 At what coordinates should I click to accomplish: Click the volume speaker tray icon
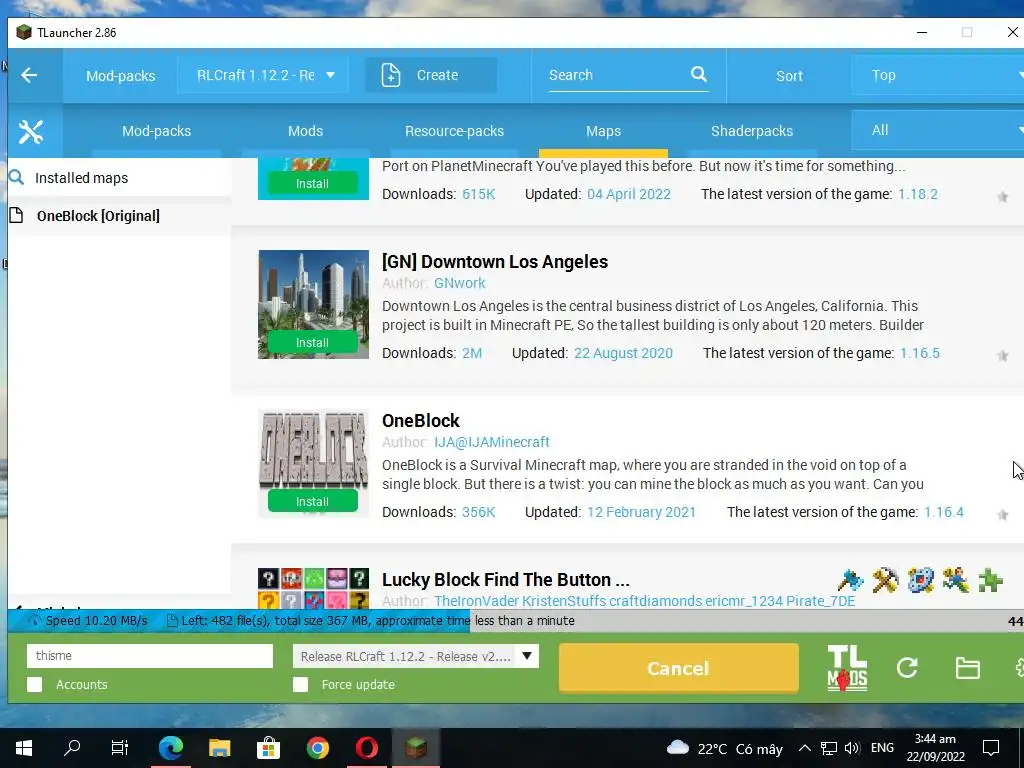(851, 748)
